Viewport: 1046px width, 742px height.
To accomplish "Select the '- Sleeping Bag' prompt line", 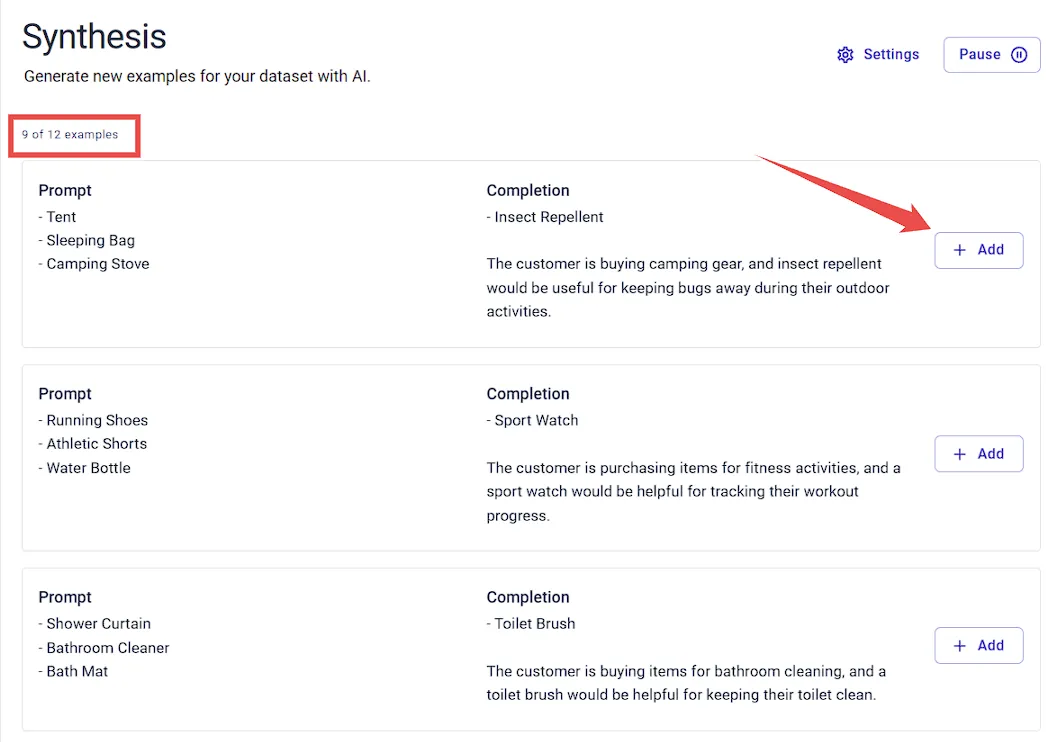I will pyautogui.click(x=87, y=240).
